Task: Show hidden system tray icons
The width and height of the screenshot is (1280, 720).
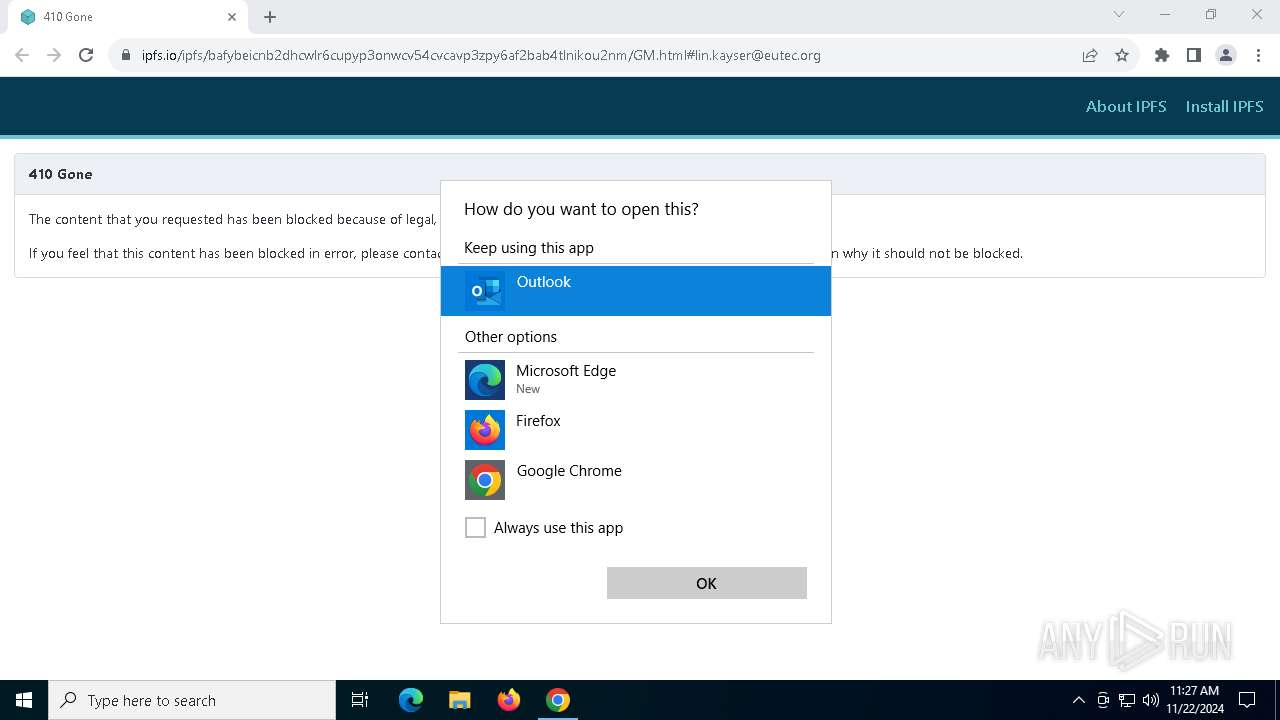Action: coord(1078,700)
